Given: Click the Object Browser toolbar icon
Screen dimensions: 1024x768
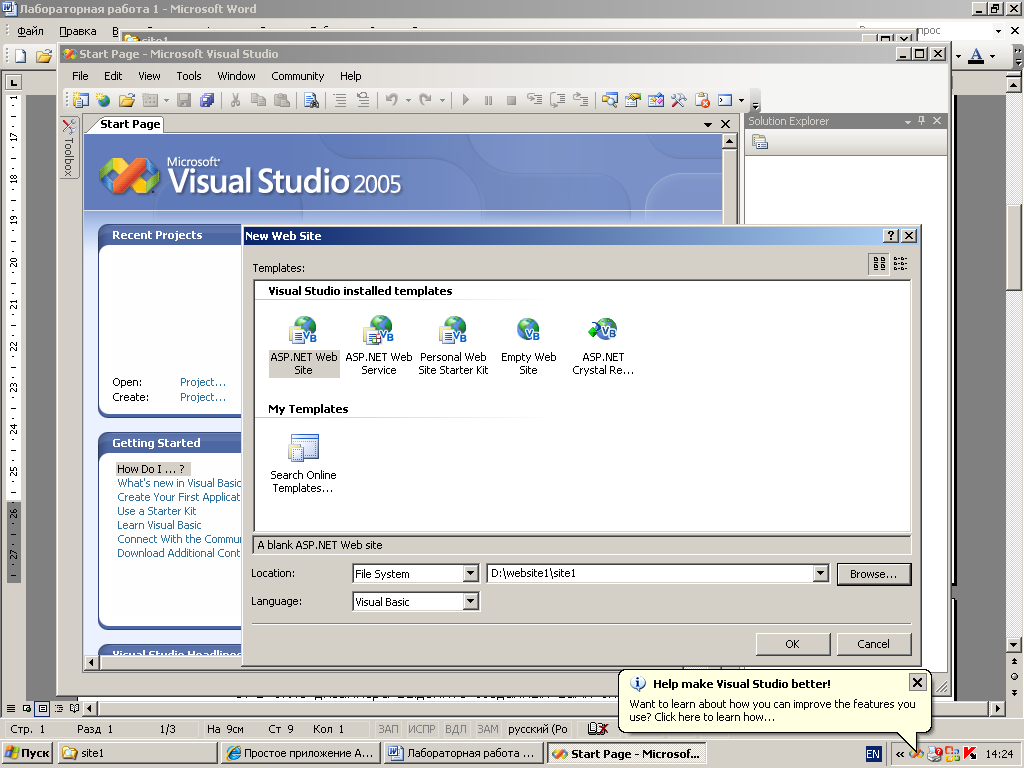Looking at the screenshot, I should coord(656,100).
